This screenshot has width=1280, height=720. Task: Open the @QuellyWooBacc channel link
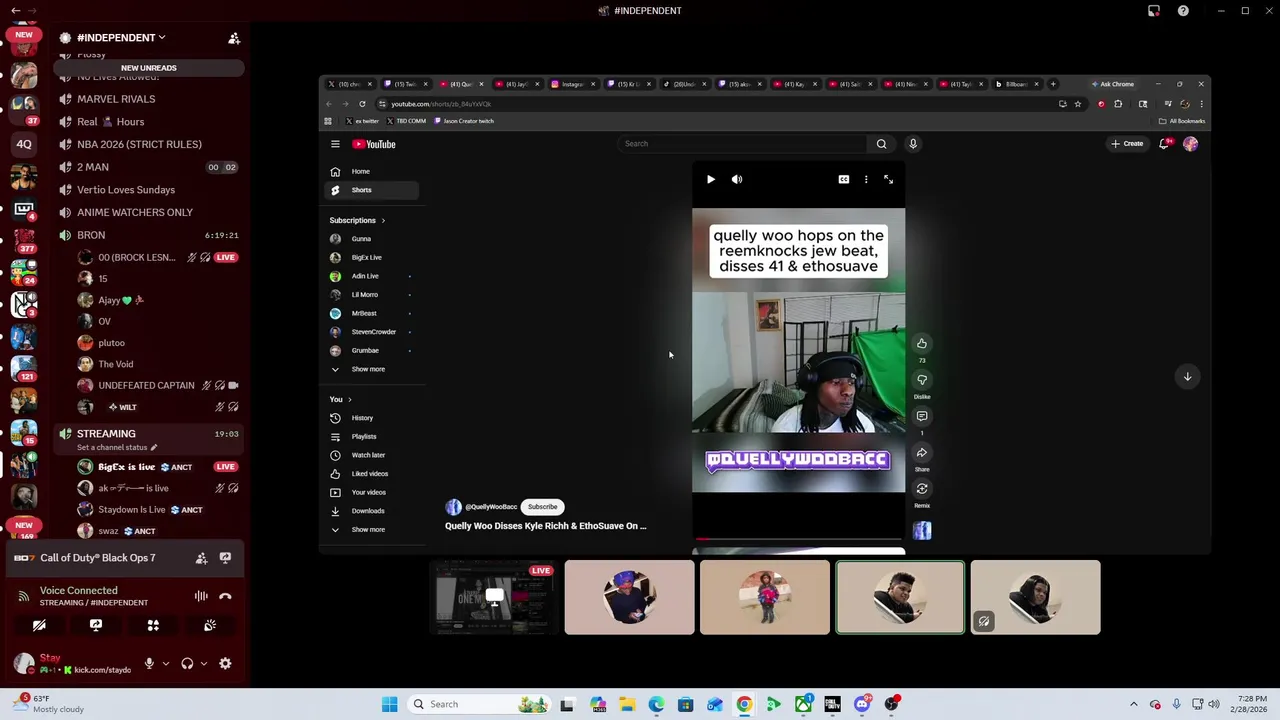[x=491, y=507]
